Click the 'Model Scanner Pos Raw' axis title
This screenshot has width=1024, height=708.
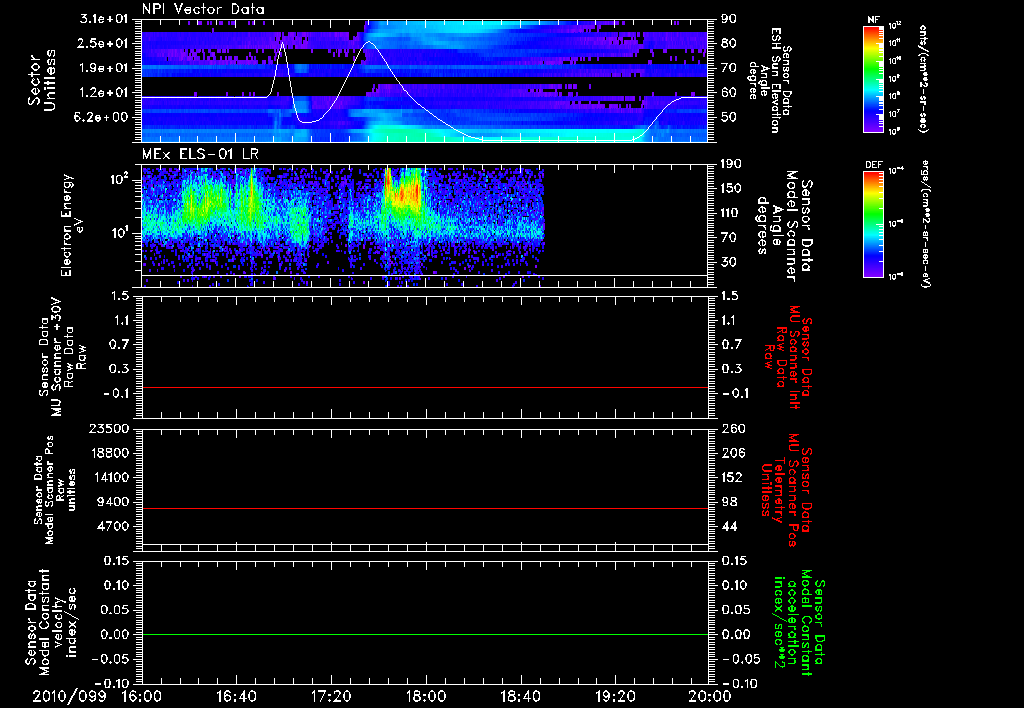56,490
